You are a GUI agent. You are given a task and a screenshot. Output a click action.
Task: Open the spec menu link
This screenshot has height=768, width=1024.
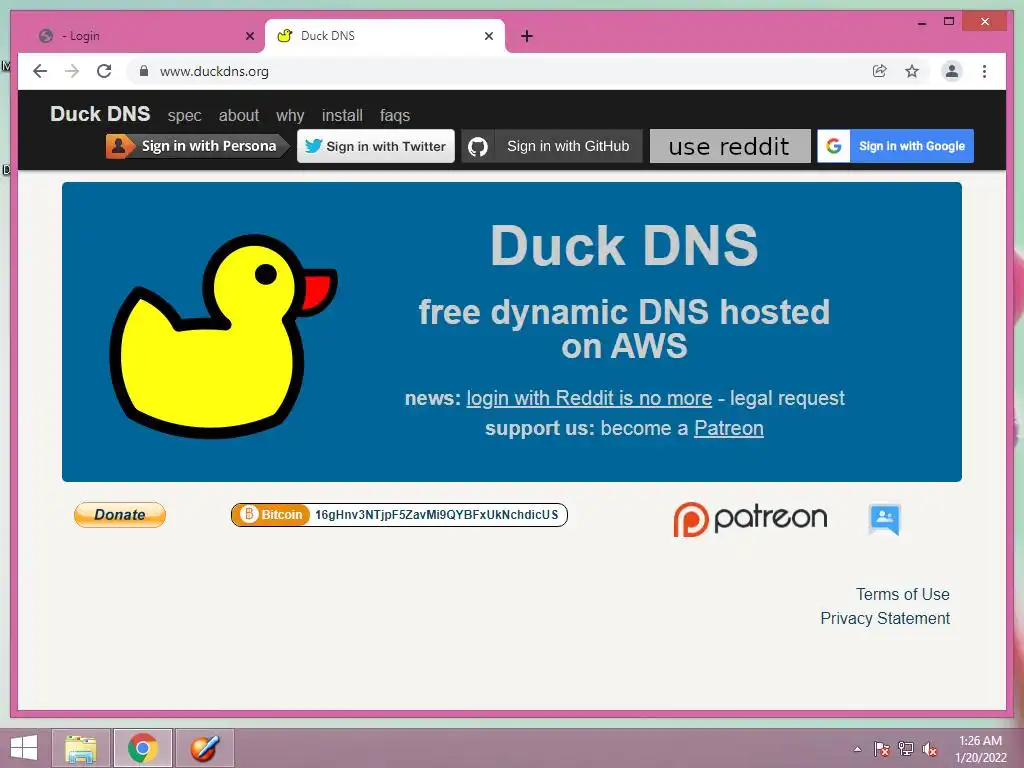184,116
